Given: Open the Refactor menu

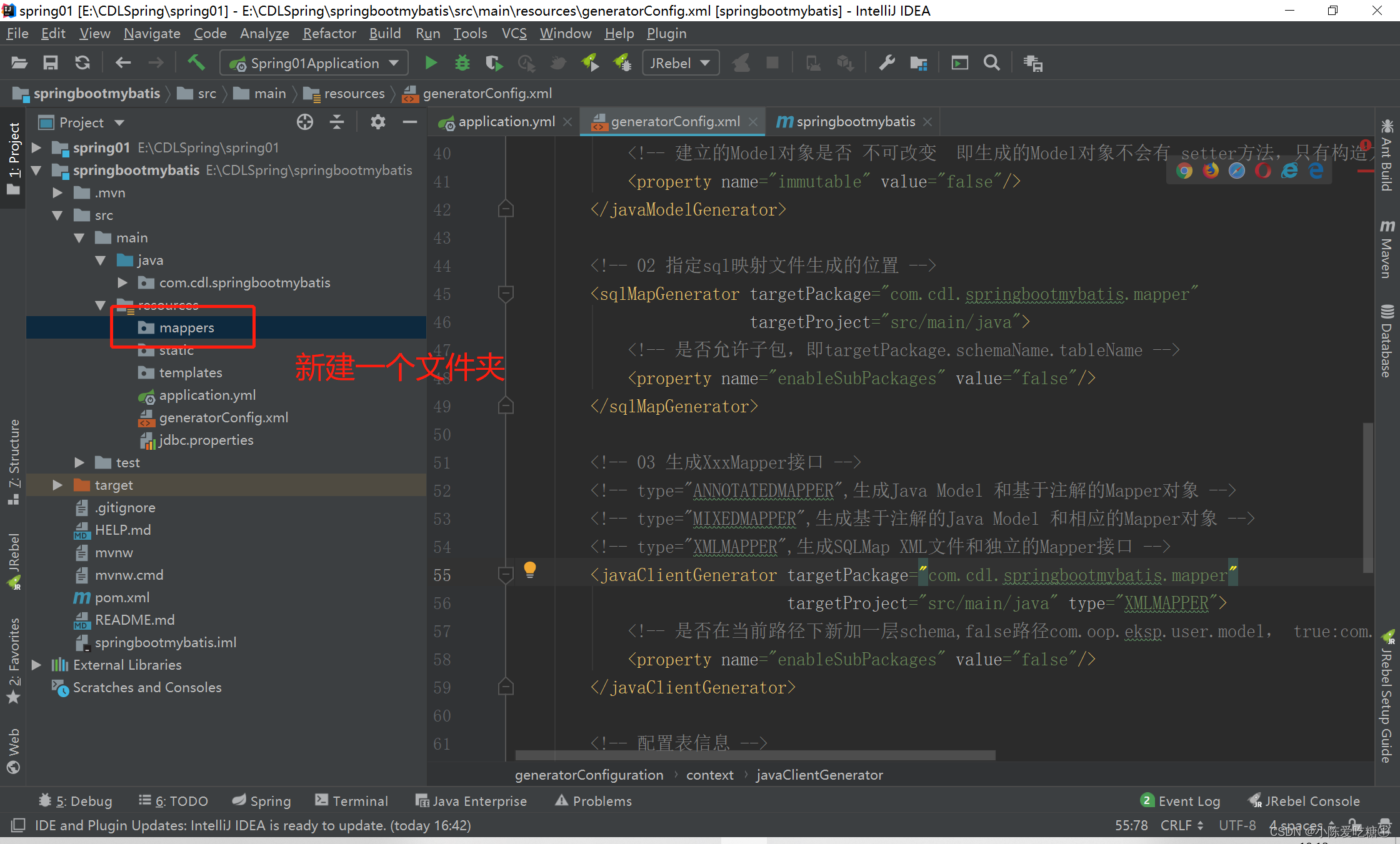Looking at the screenshot, I should point(329,34).
